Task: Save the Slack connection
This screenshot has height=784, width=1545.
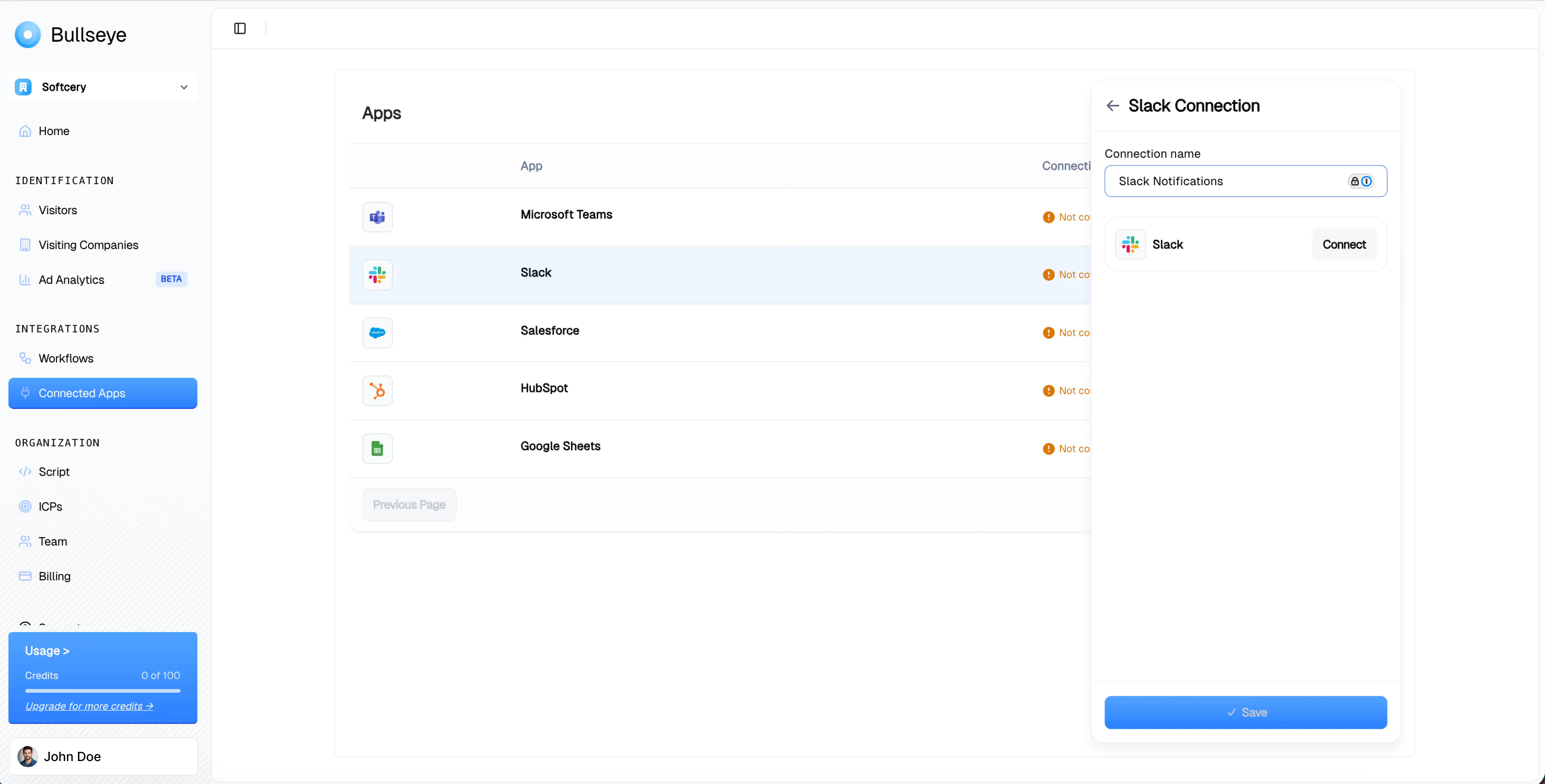Action: [1246, 713]
